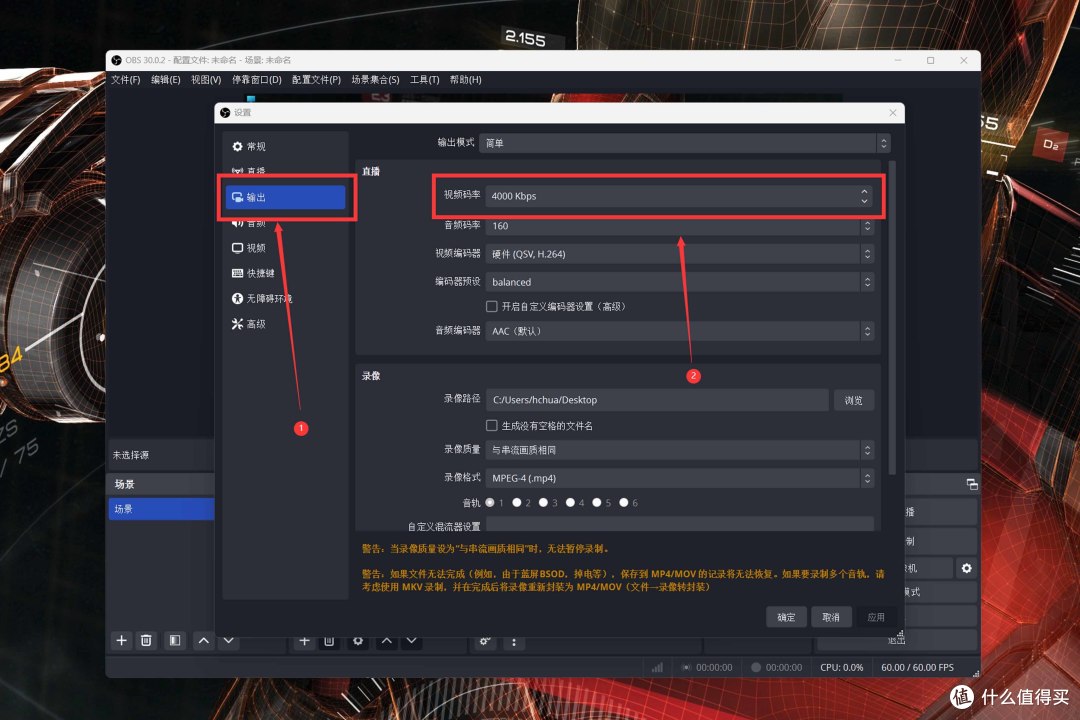Open 录像质量 dropdown
The image size is (1080, 720).
tap(680, 450)
